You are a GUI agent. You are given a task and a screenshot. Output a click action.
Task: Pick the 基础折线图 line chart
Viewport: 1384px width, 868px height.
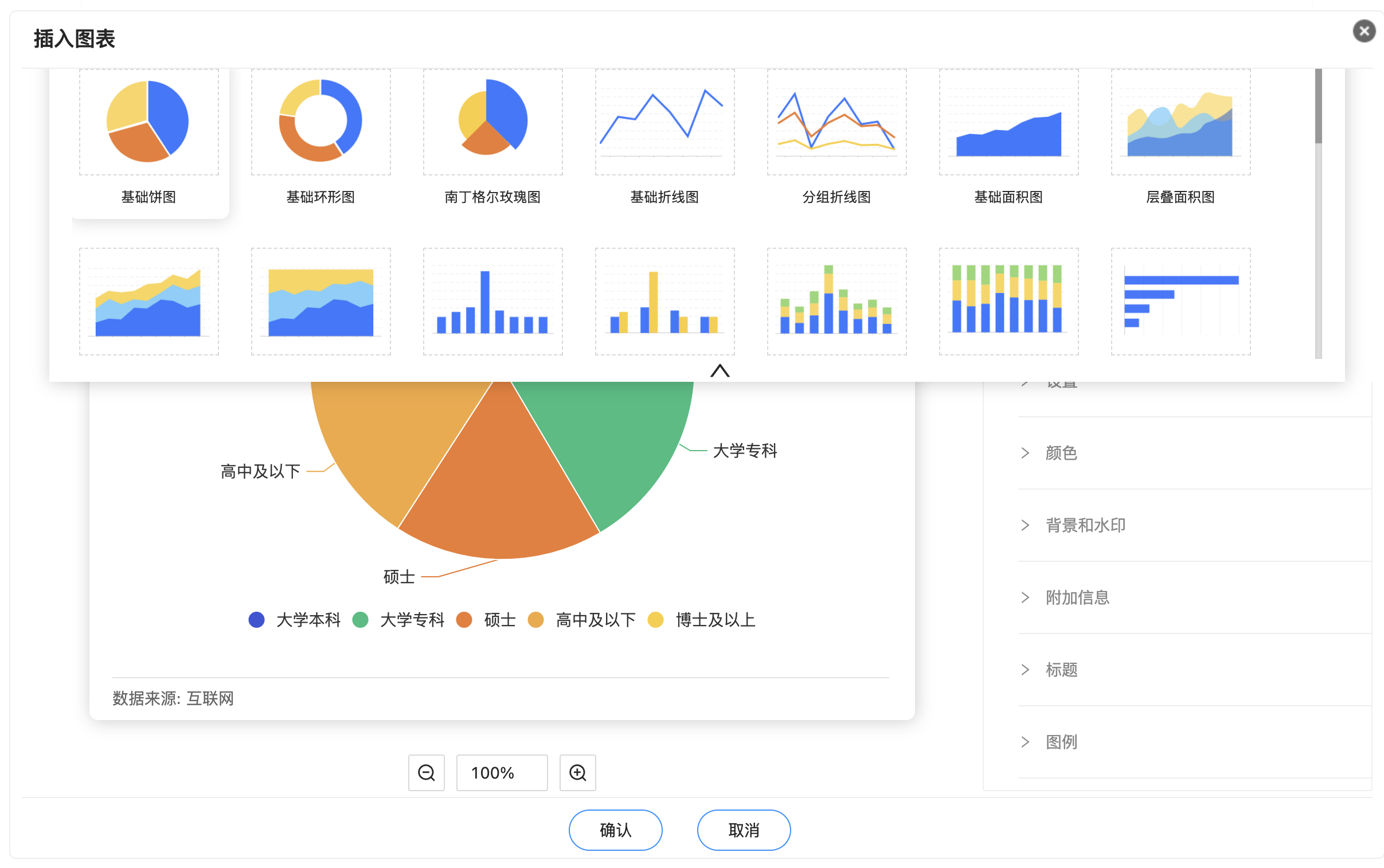(x=664, y=138)
